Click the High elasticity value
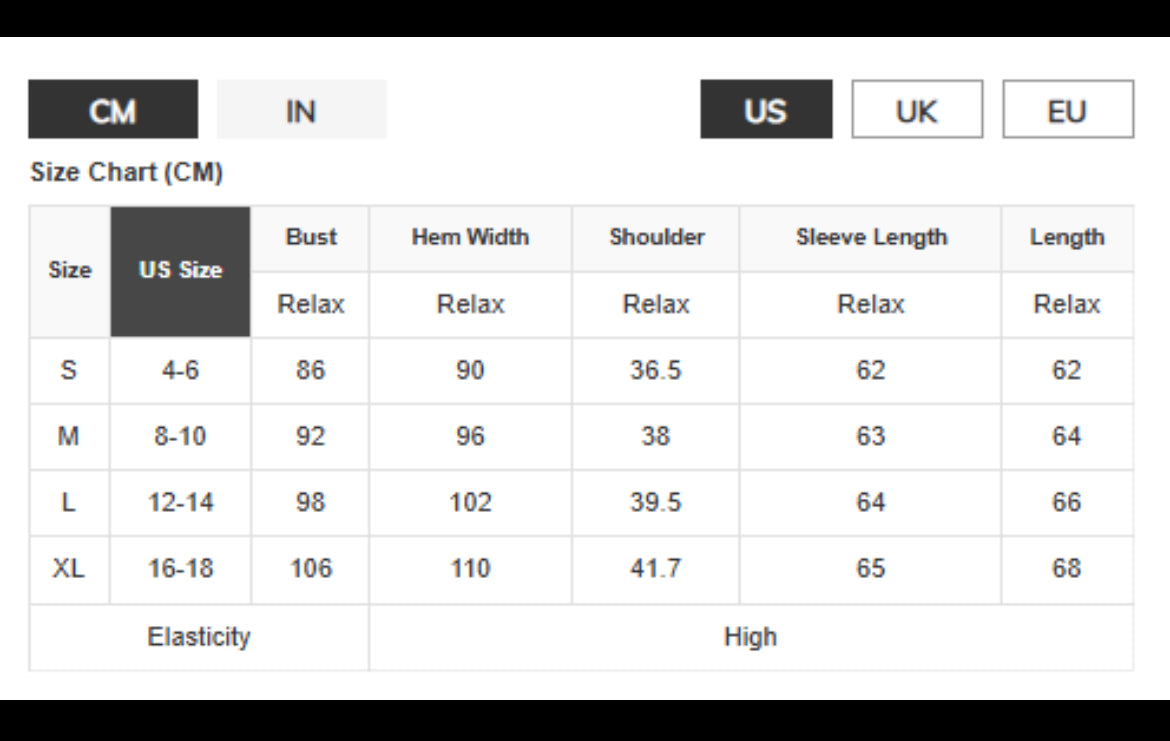Viewport: 1170px width, 741px height. [750, 637]
